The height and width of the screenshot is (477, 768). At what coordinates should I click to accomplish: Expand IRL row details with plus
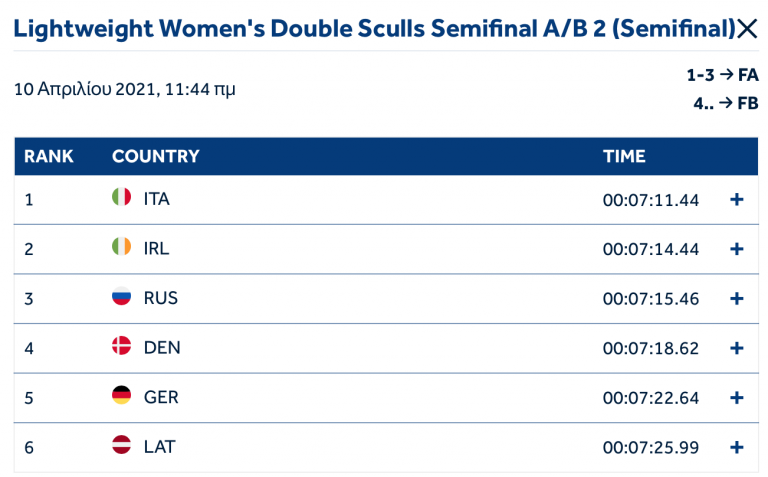click(737, 249)
